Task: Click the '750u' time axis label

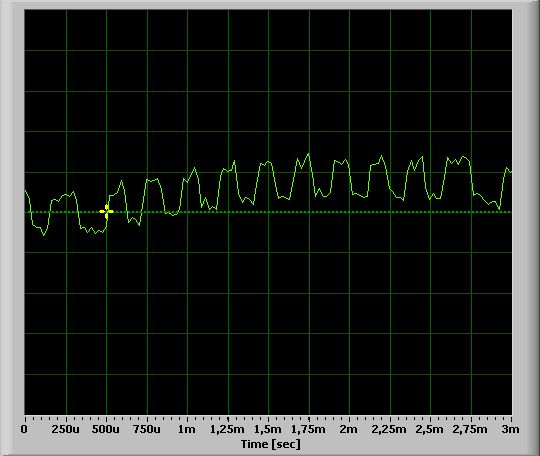Action: coord(146,429)
